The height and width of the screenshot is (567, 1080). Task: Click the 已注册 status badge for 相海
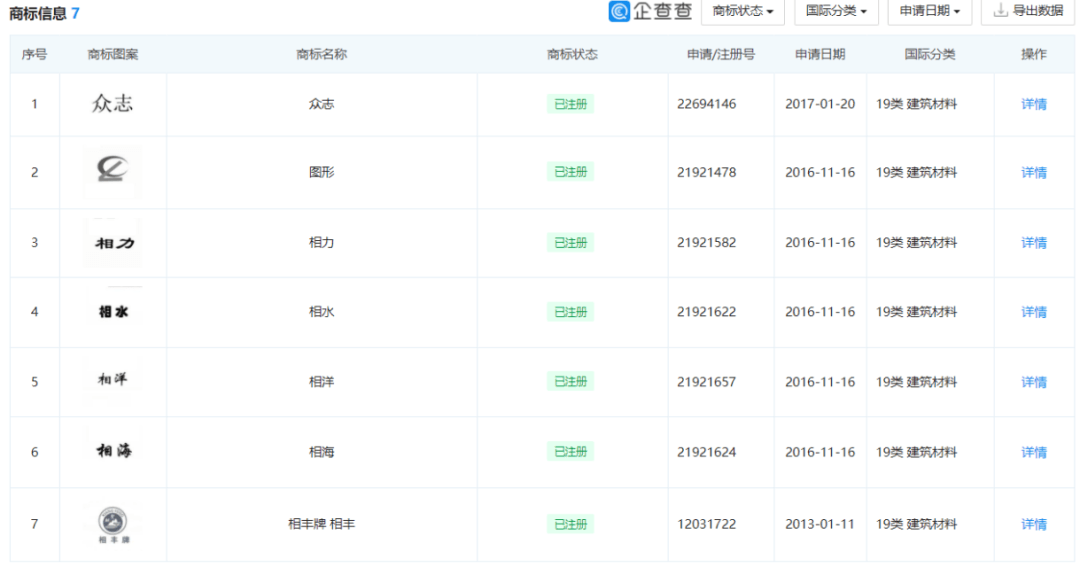tap(570, 452)
